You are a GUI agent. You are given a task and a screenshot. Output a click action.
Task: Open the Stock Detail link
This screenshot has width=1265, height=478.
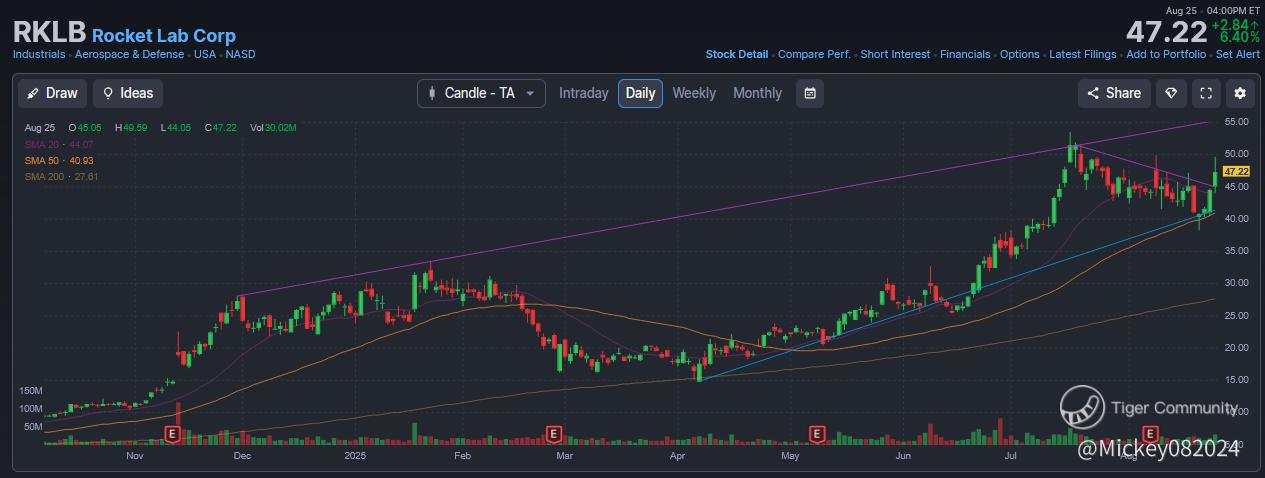coord(737,54)
